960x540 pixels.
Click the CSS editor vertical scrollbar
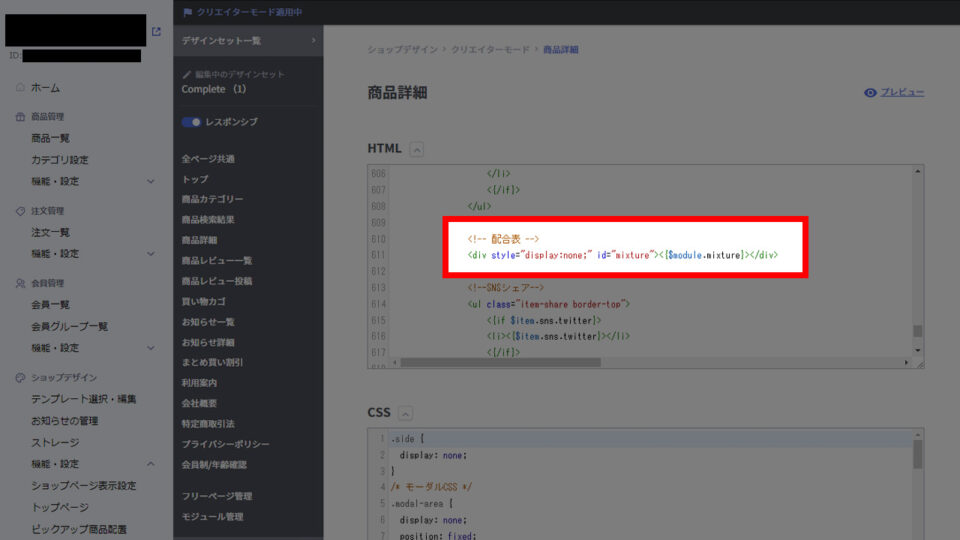tap(917, 456)
